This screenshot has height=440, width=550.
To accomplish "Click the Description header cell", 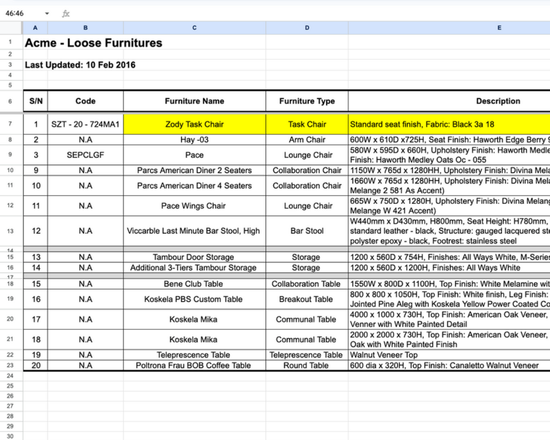I will (x=449, y=101).
